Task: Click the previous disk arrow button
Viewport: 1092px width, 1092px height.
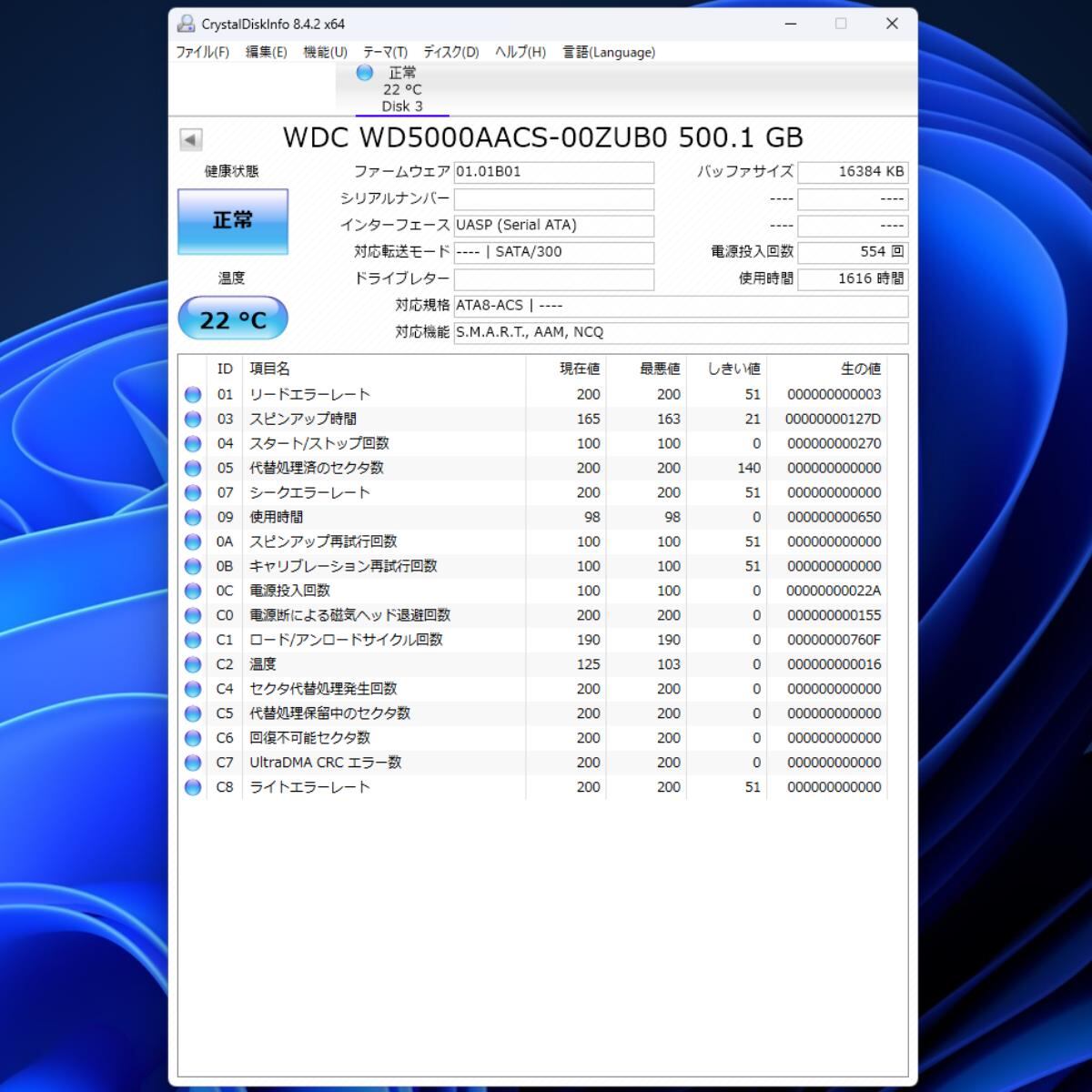Action: (190, 139)
